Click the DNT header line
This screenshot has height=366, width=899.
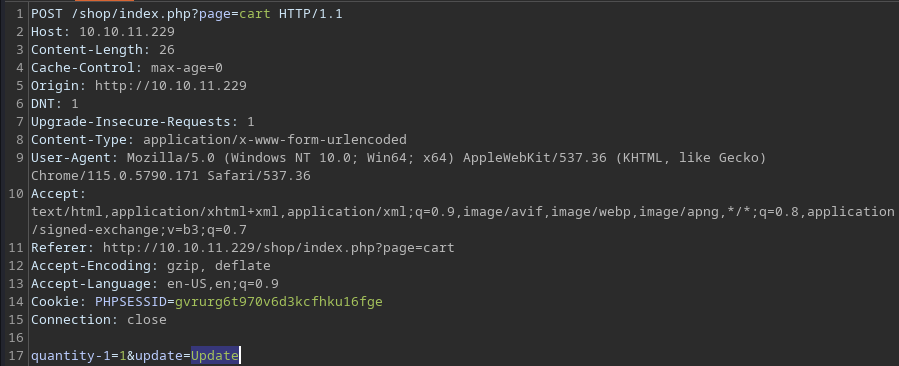coord(54,104)
